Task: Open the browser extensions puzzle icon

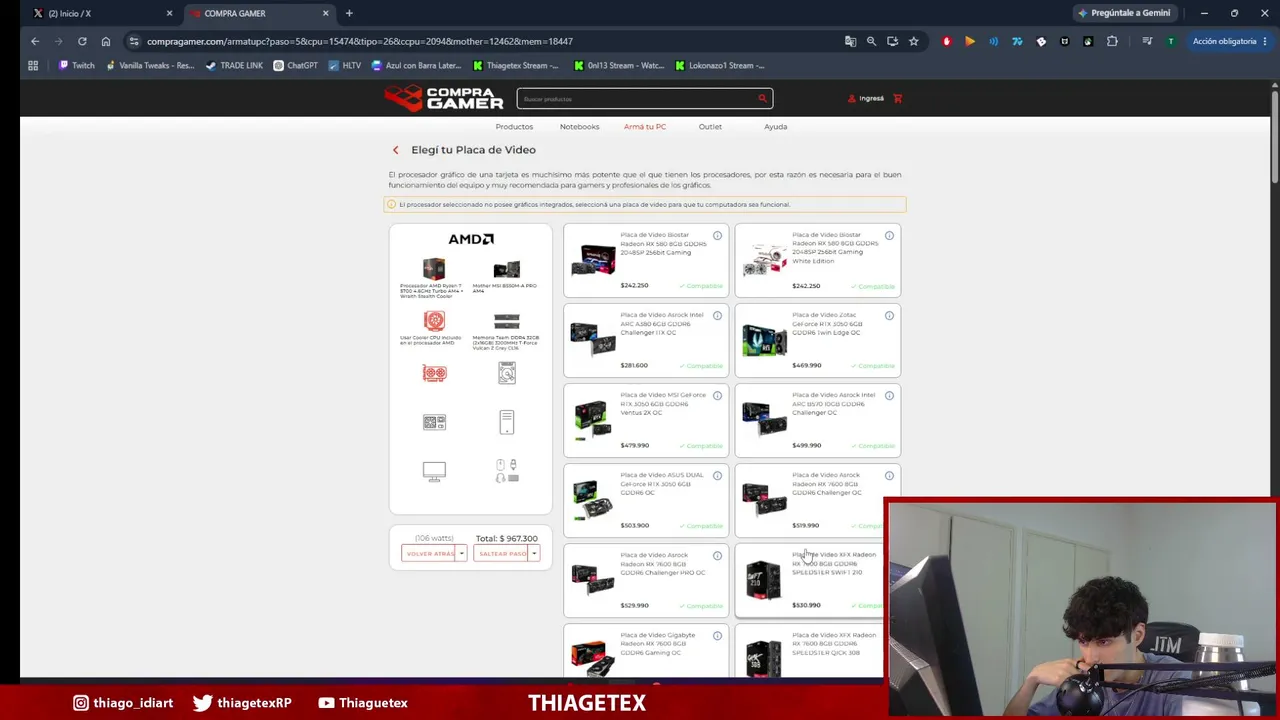Action: coord(1112,41)
